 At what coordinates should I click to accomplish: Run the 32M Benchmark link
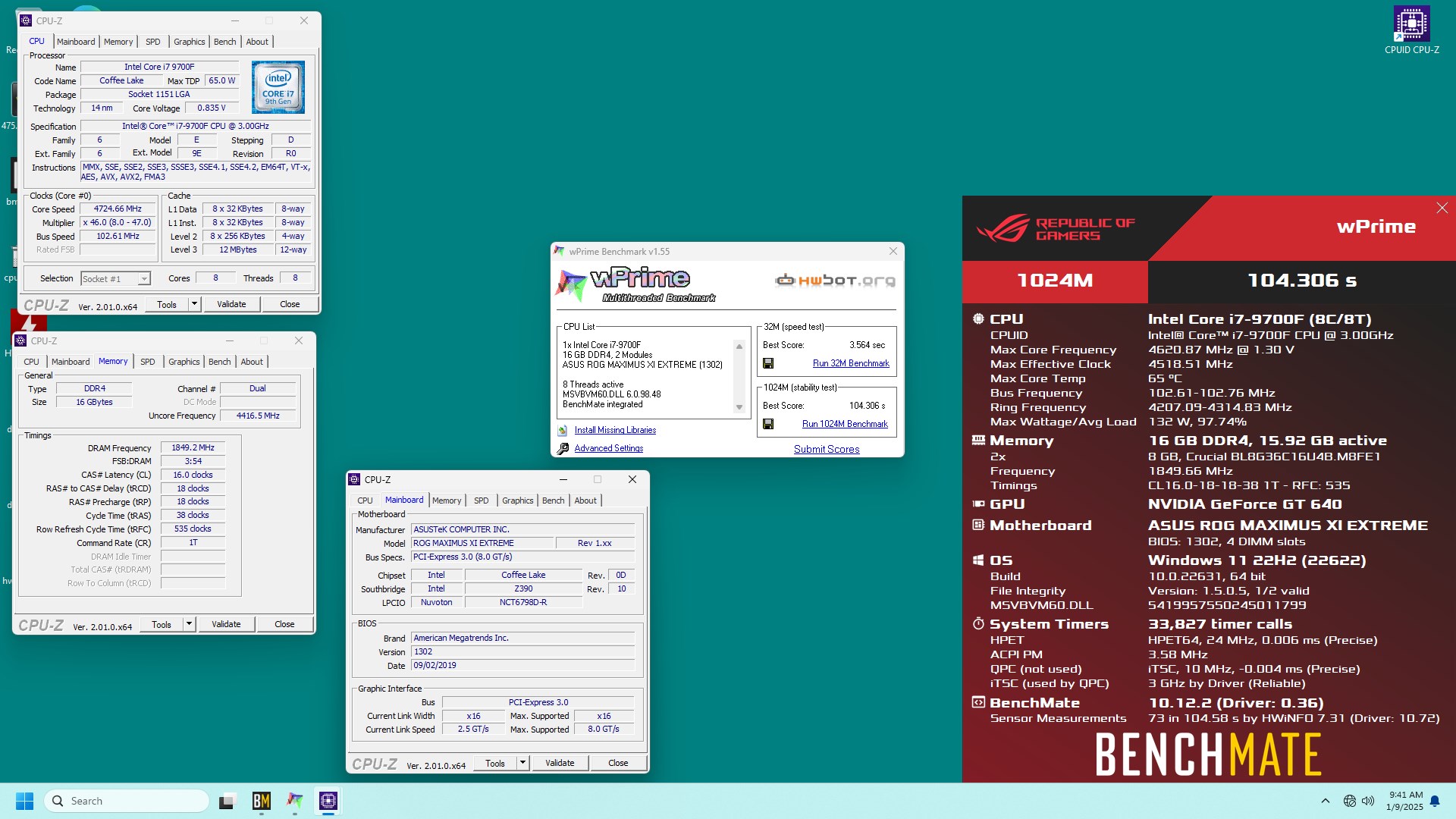click(851, 363)
